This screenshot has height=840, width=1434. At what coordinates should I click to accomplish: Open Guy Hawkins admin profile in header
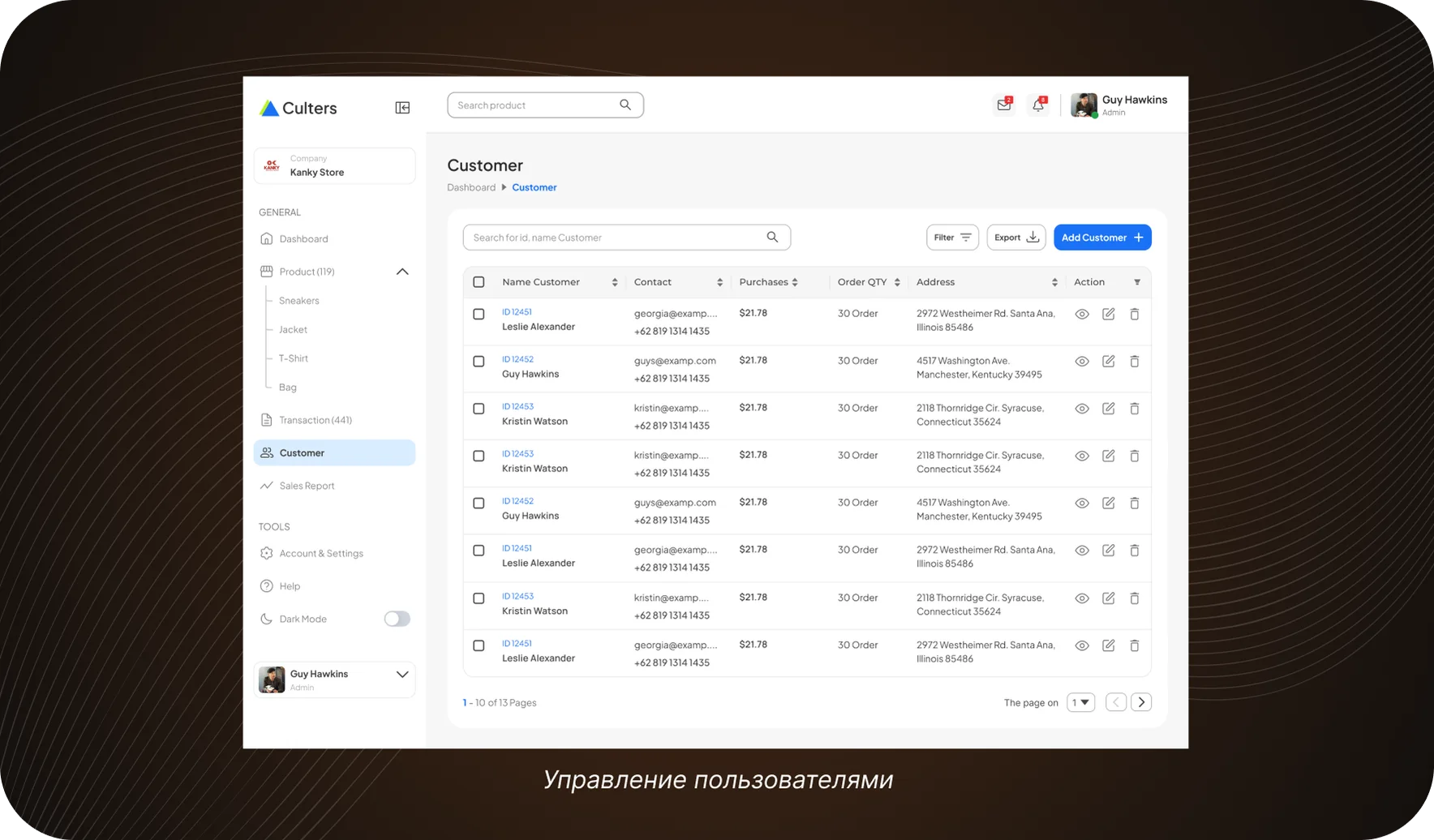click(1119, 105)
